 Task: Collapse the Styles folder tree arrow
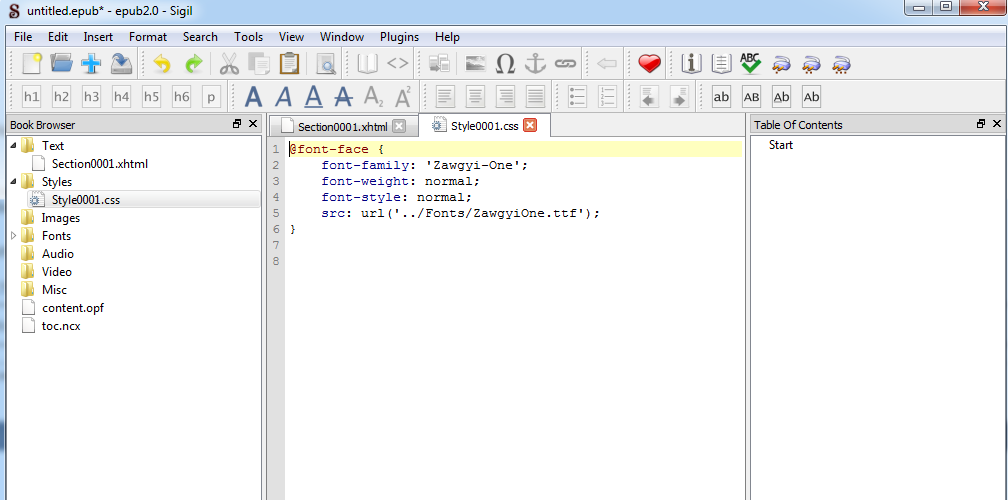pyautogui.click(x=14, y=182)
